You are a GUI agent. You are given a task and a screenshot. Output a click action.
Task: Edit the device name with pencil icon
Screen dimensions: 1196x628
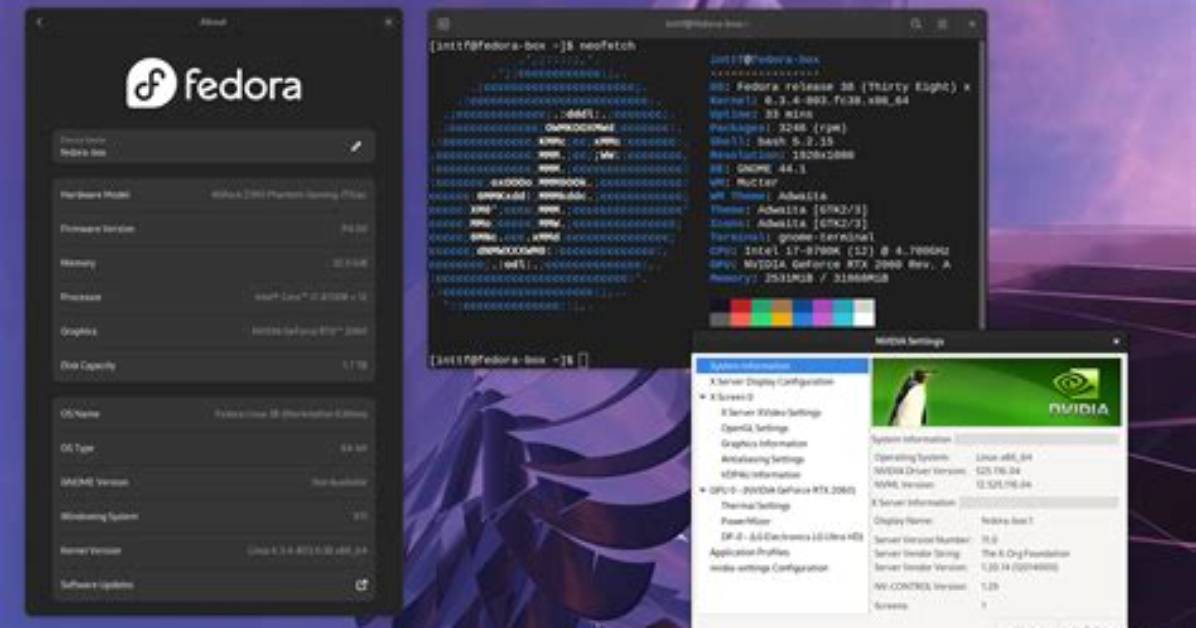click(355, 147)
